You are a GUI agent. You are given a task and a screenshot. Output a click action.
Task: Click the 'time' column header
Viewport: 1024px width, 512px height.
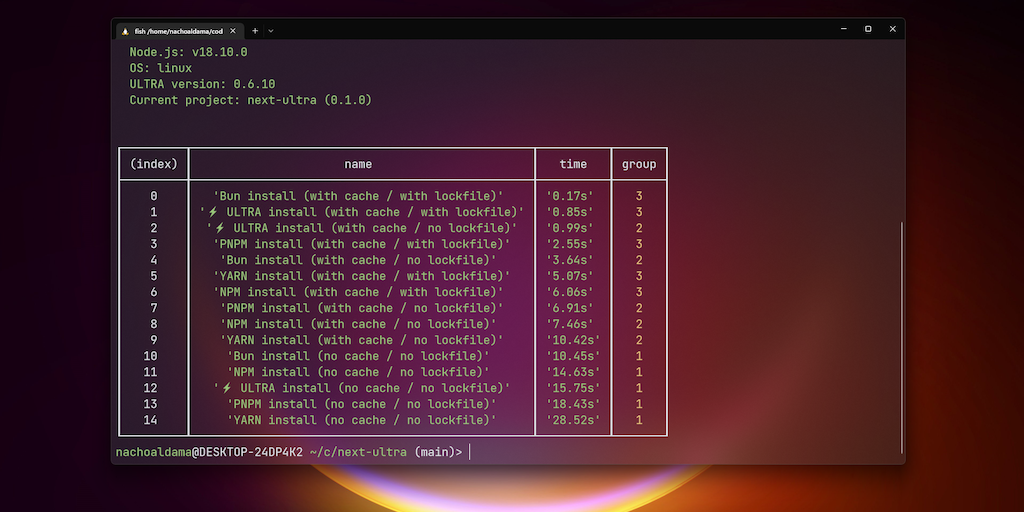(x=573, y=164)
